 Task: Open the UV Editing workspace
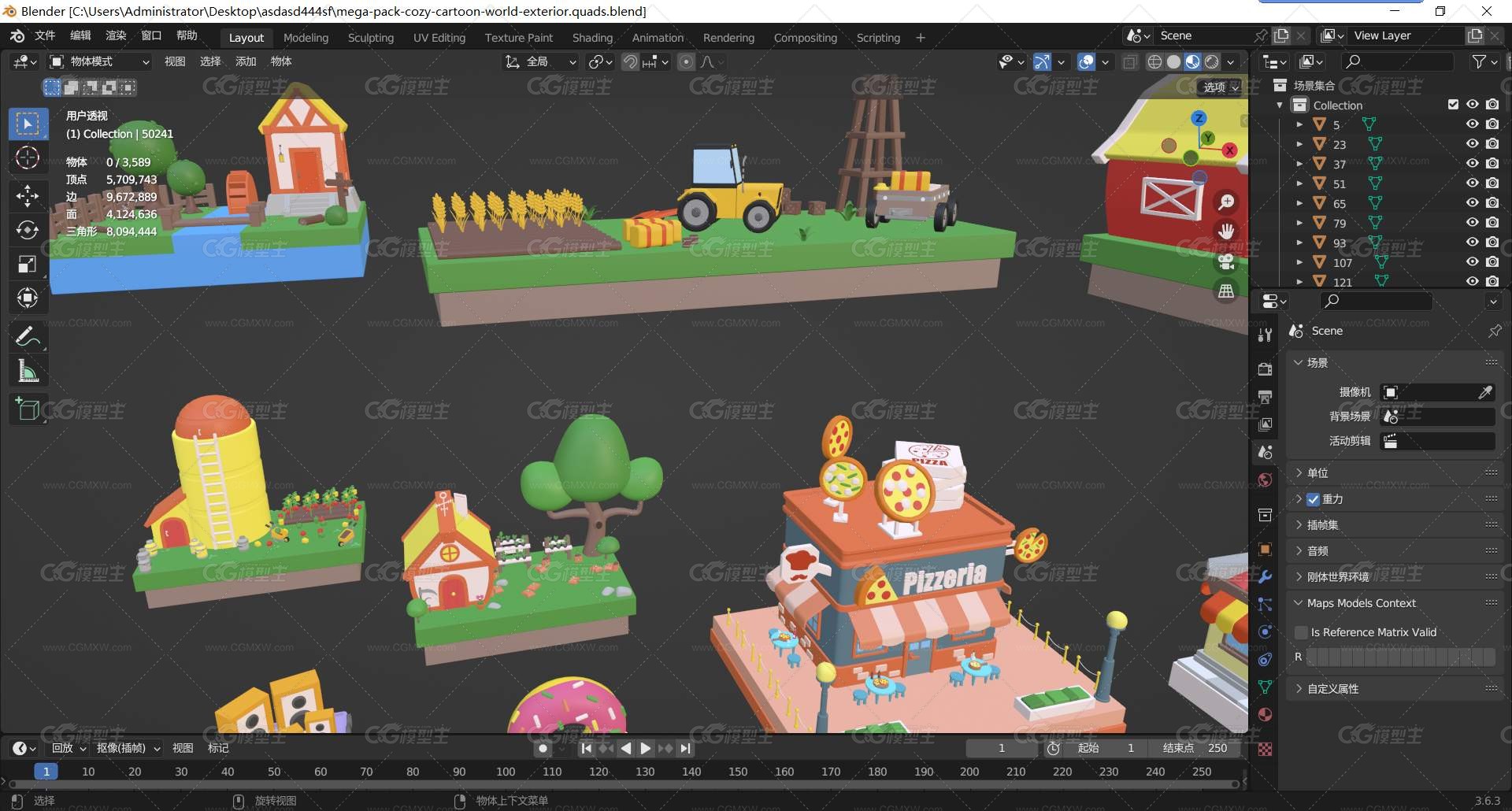pyautogui.click(x=439, y=38)
